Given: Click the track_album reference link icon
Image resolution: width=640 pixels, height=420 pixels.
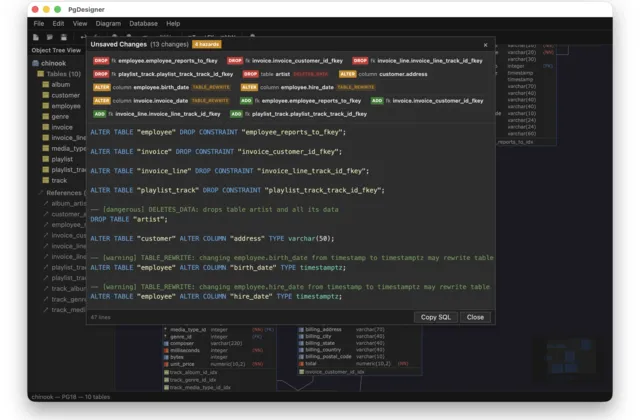Looking at the screenshot, I should 46,288.
